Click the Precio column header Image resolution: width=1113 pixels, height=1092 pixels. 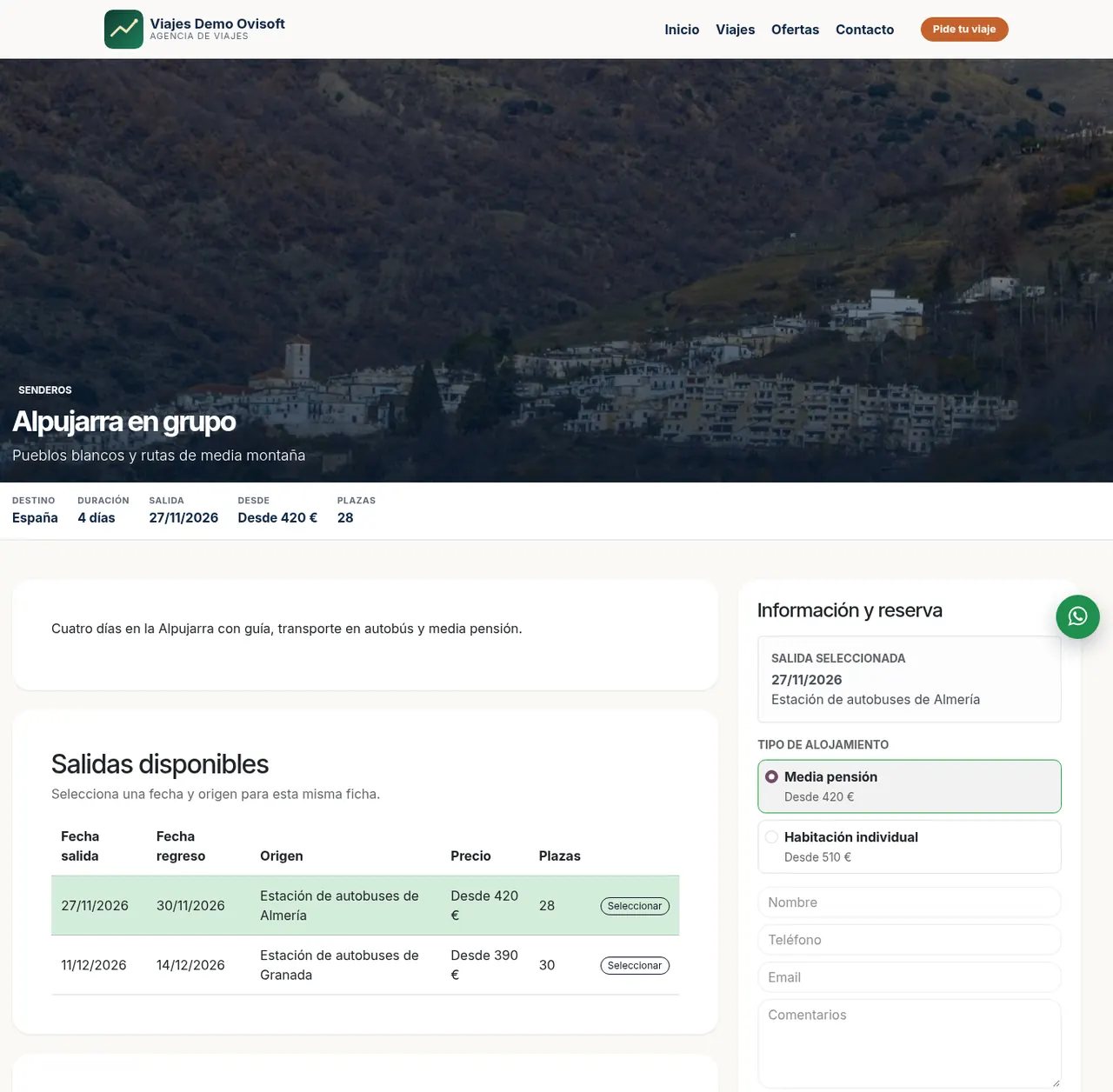[x=470, y=856]
